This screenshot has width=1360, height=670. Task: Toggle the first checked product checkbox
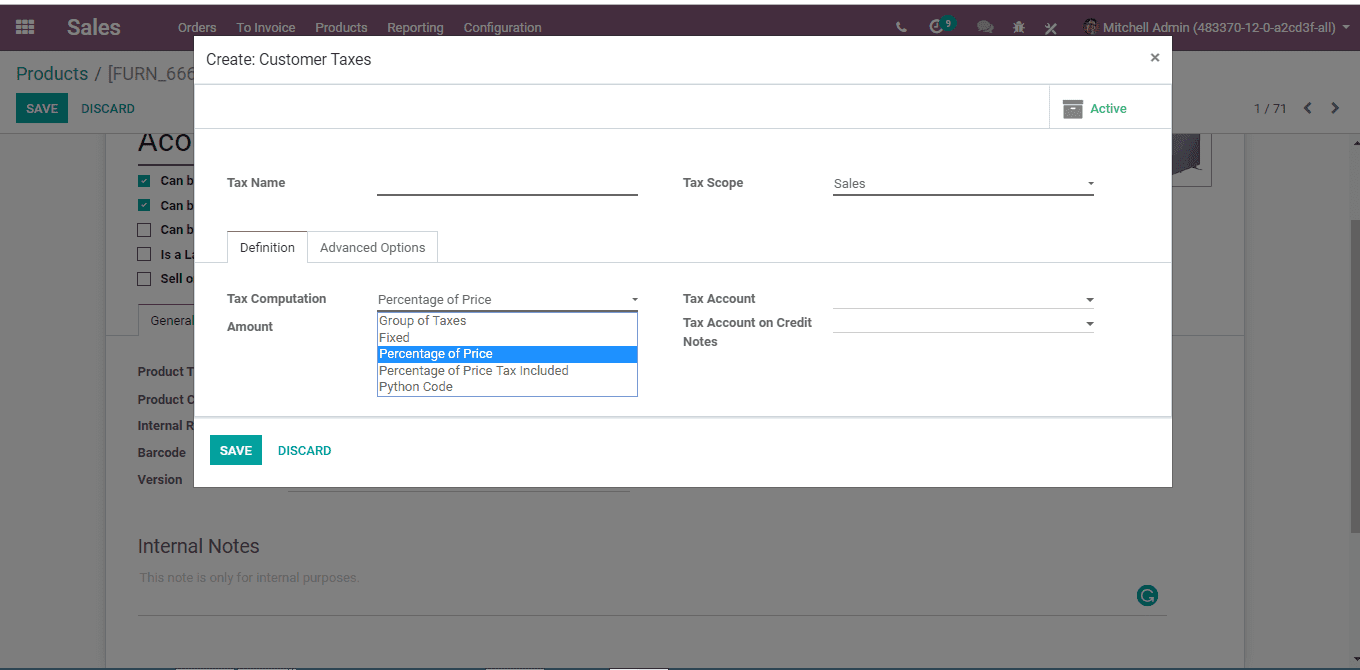144,181
